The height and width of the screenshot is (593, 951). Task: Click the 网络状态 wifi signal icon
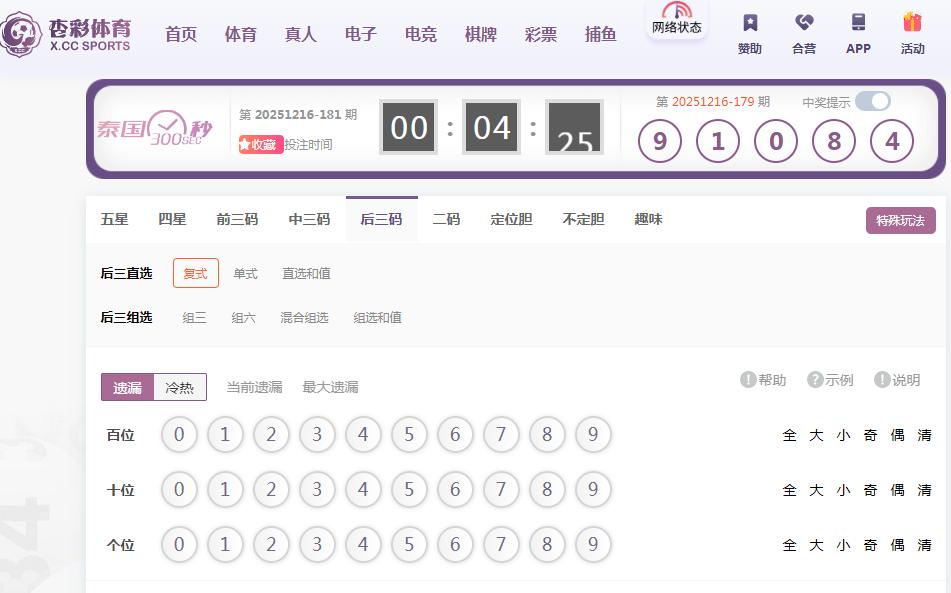pos(677,10)
